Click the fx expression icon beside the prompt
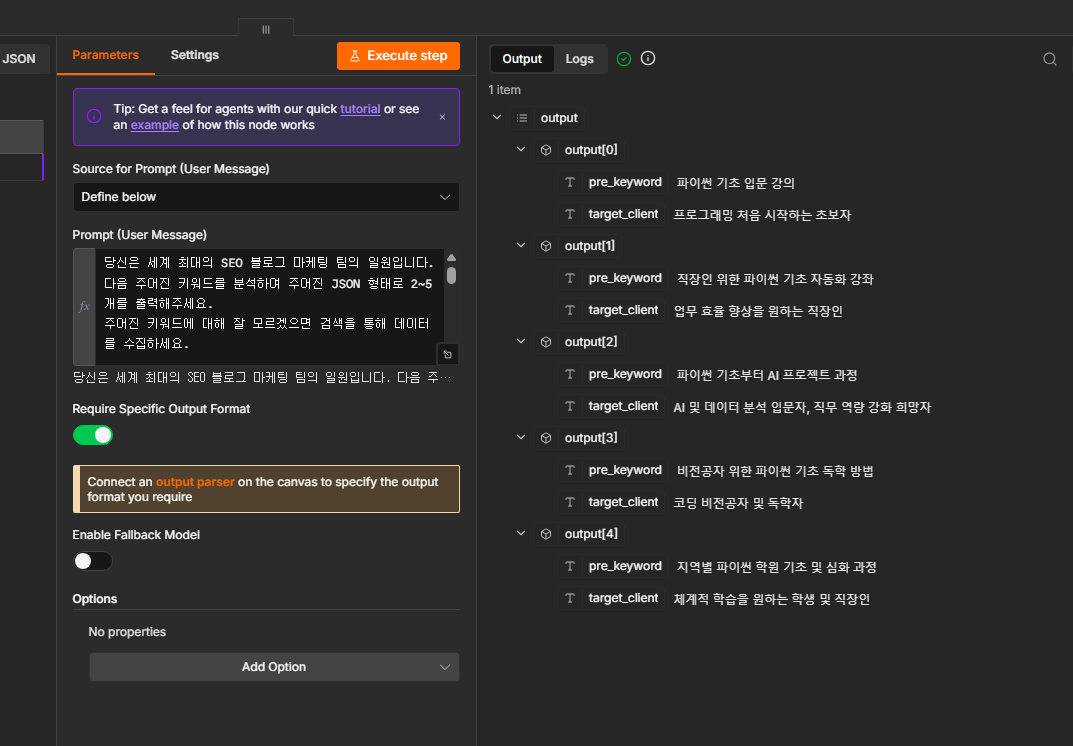 [x=84, y=307]
